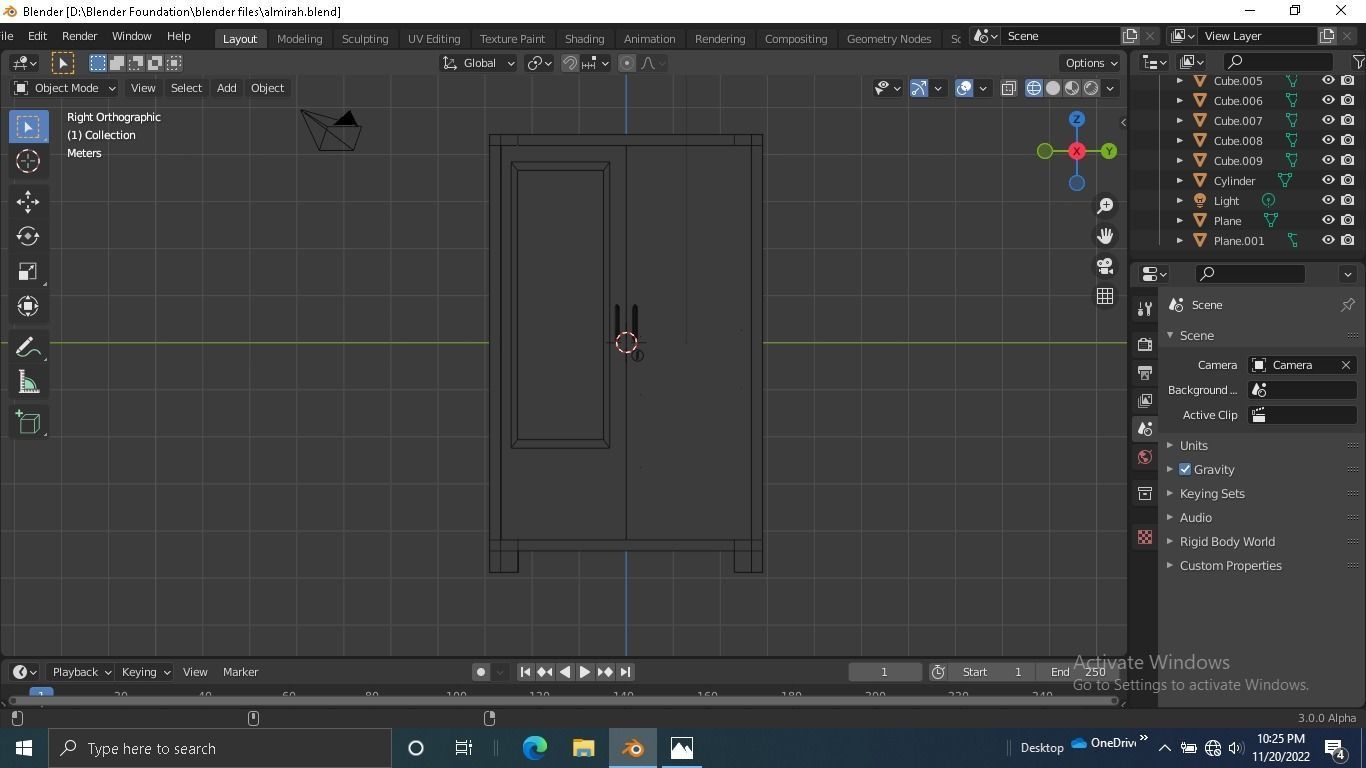The image size is (1366, 768).
Task: Toggle proportional editing
Action: pos(627,63)
